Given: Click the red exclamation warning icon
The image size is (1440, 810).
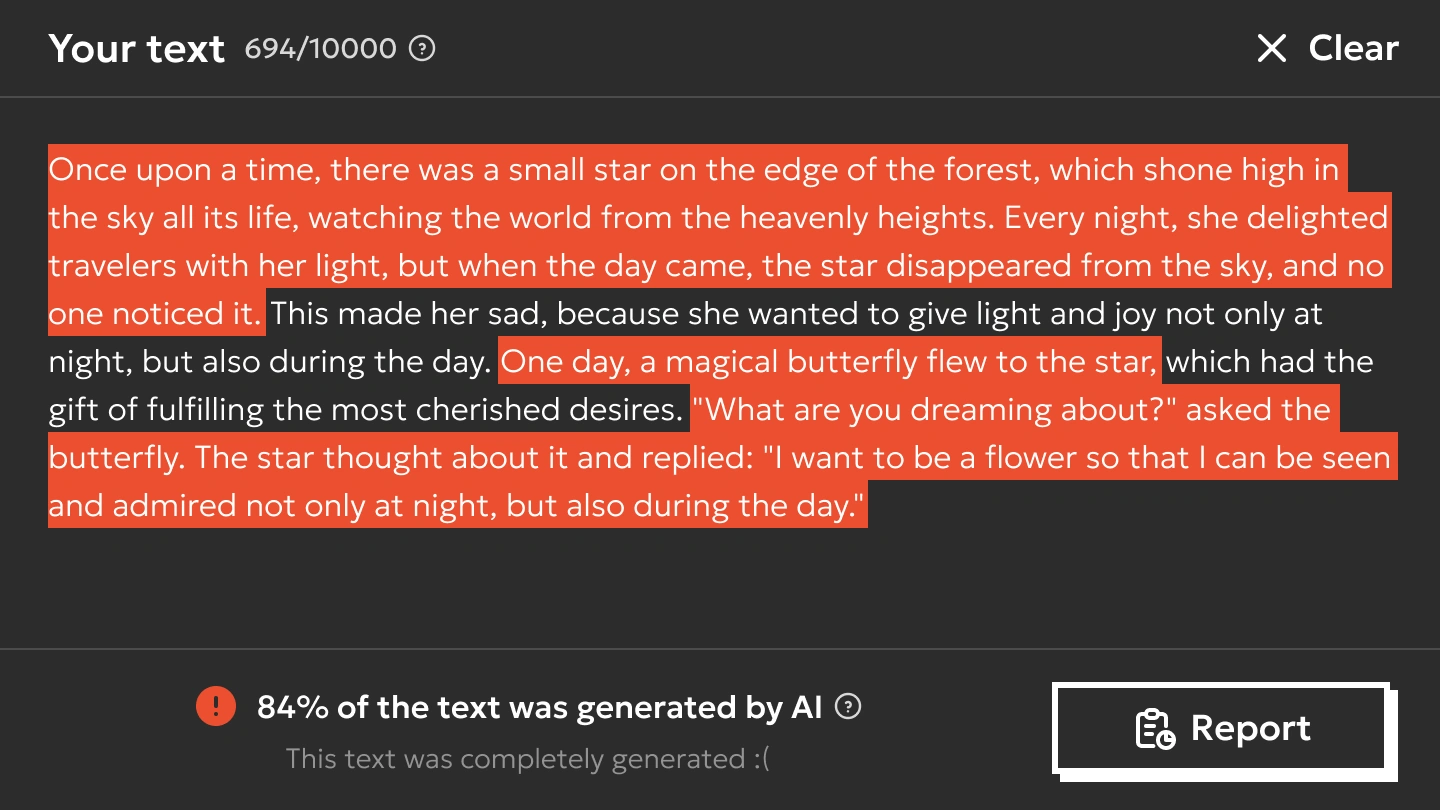Looking at the screenshot, I should point(216,707).
